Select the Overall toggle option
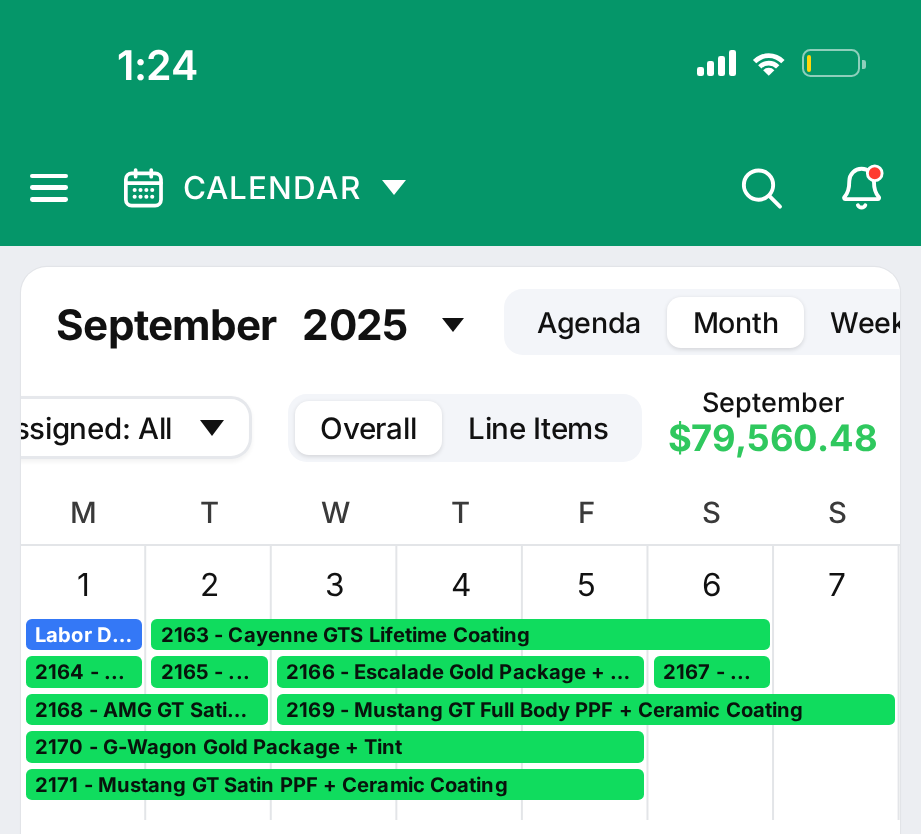Image resolution: width=921 pixels, height=834 pixels. [368, 428]
